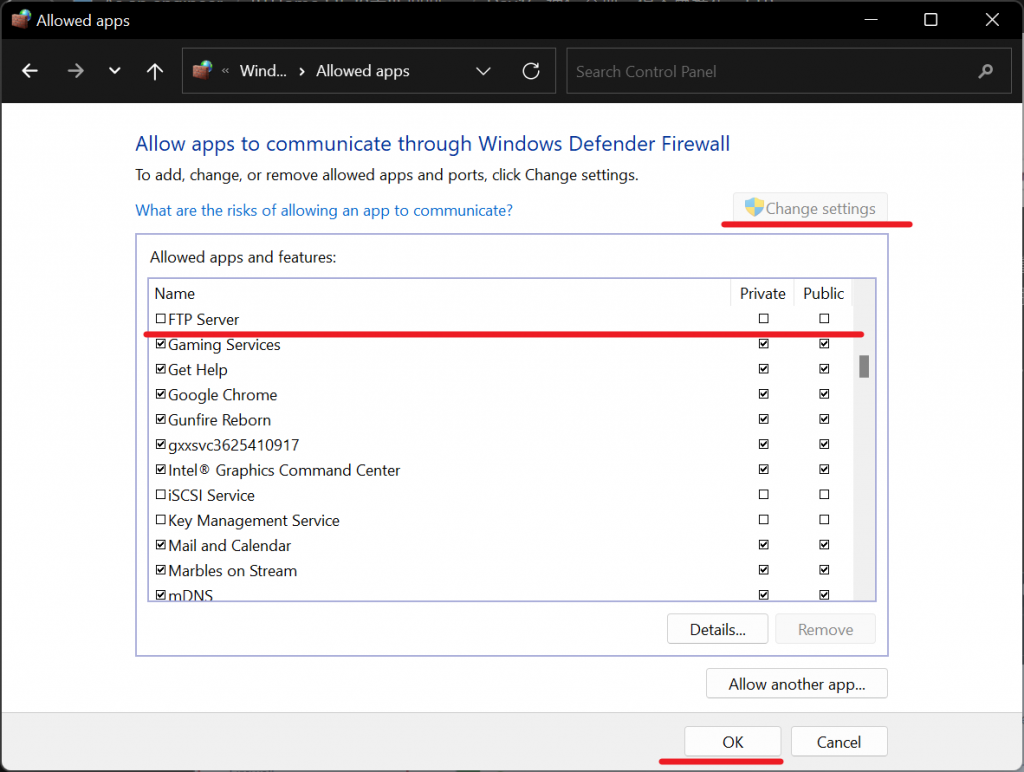Select the Get Help row text

(x=198, y=370)
